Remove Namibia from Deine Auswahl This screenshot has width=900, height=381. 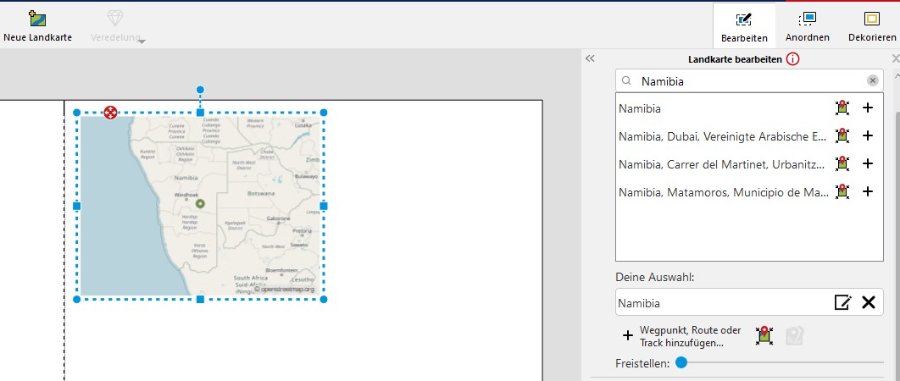pyautogui.click(x=868, y=302)
